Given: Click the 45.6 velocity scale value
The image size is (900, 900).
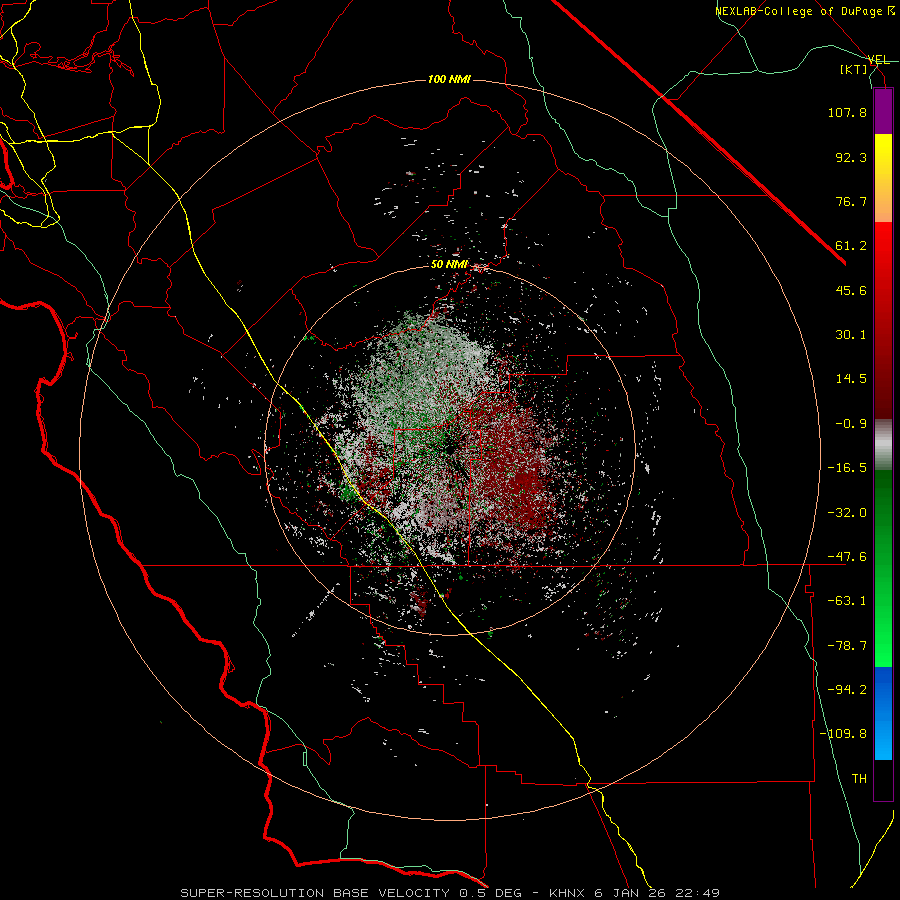Looking at the screenshot, I should [851, 290].
